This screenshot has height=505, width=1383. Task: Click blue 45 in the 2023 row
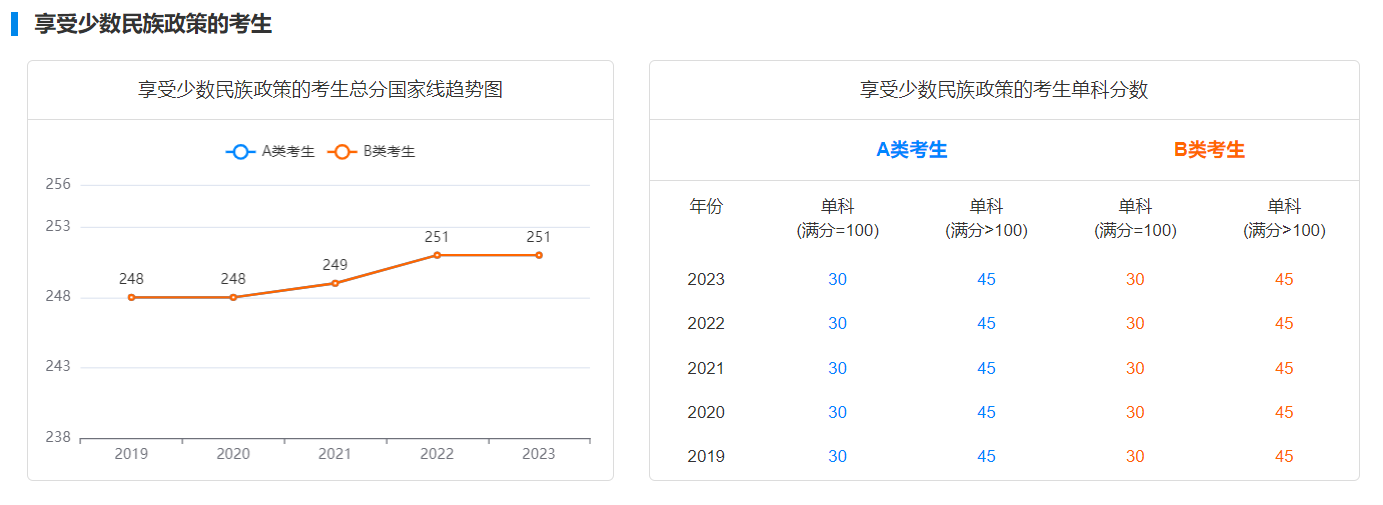pos(987,280)
